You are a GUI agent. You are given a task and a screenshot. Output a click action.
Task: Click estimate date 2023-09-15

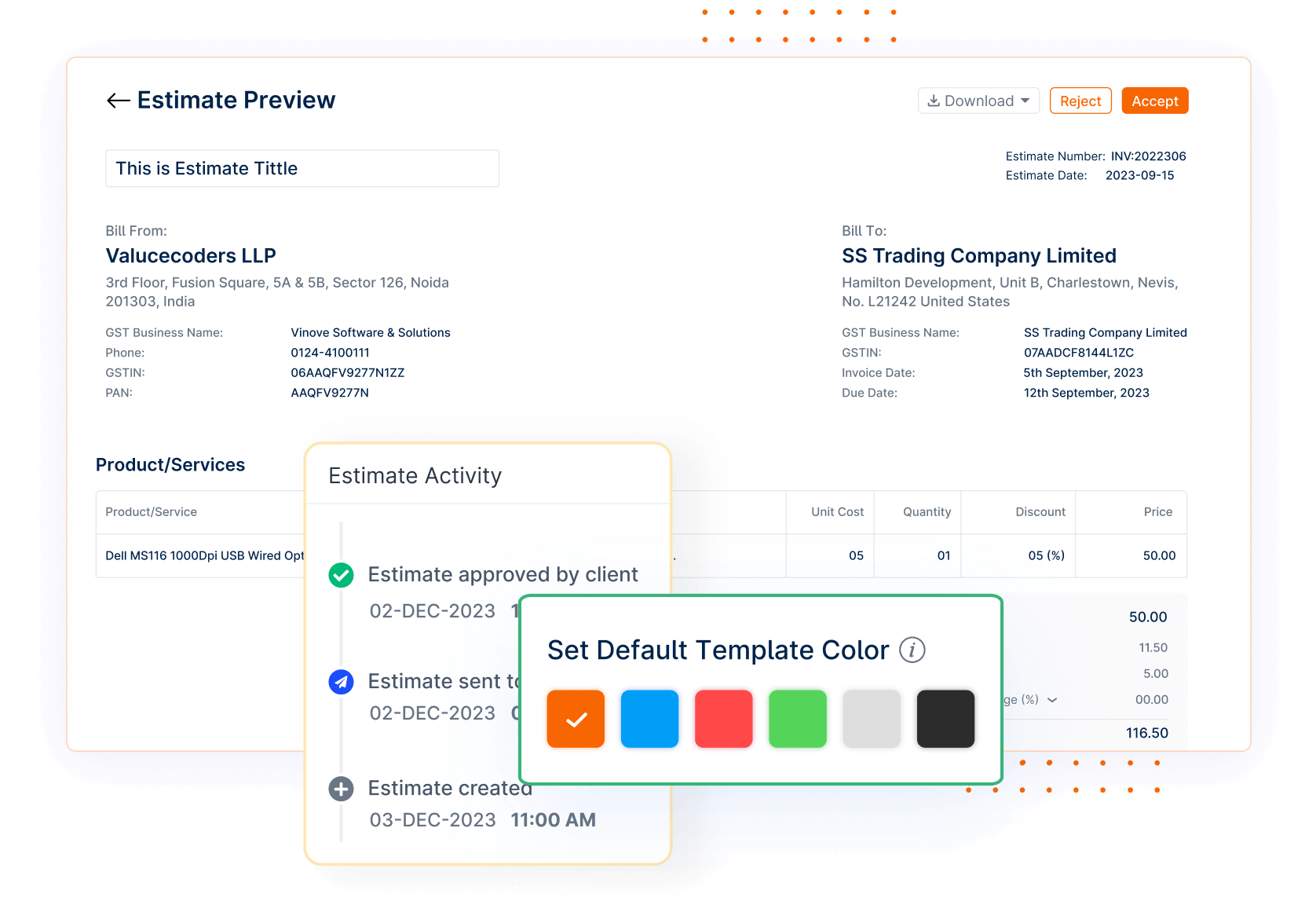[x=1139, y=175]
